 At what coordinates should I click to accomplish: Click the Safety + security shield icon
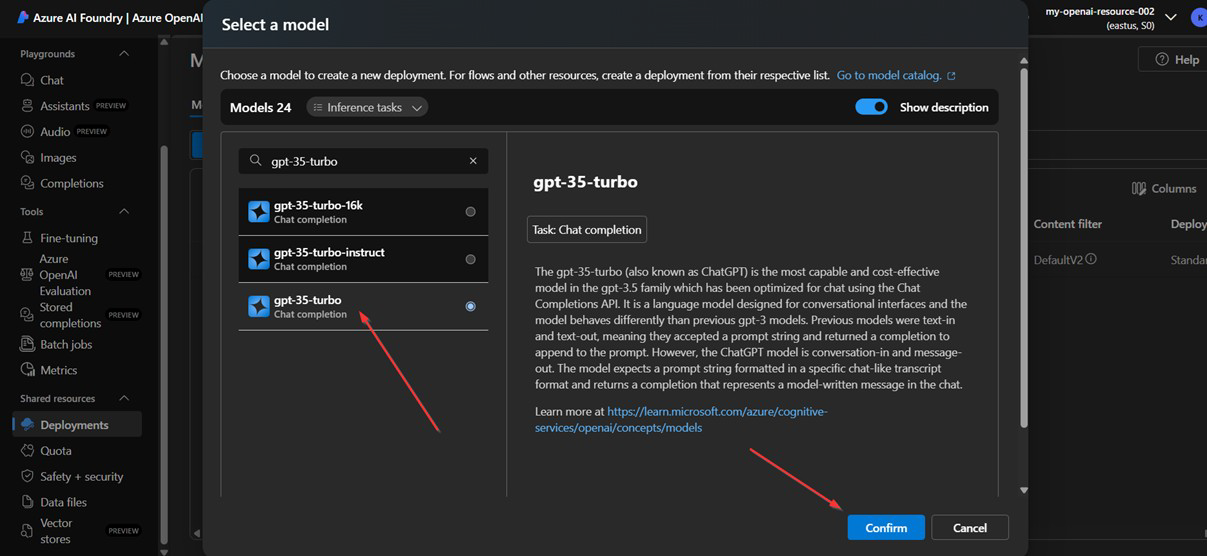[28, 477]
